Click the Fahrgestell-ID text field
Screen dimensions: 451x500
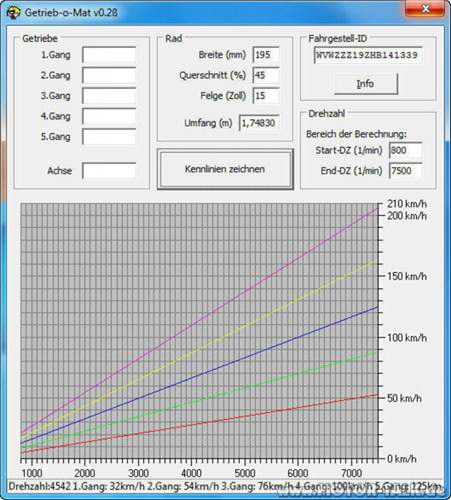(x=368, y=55)
